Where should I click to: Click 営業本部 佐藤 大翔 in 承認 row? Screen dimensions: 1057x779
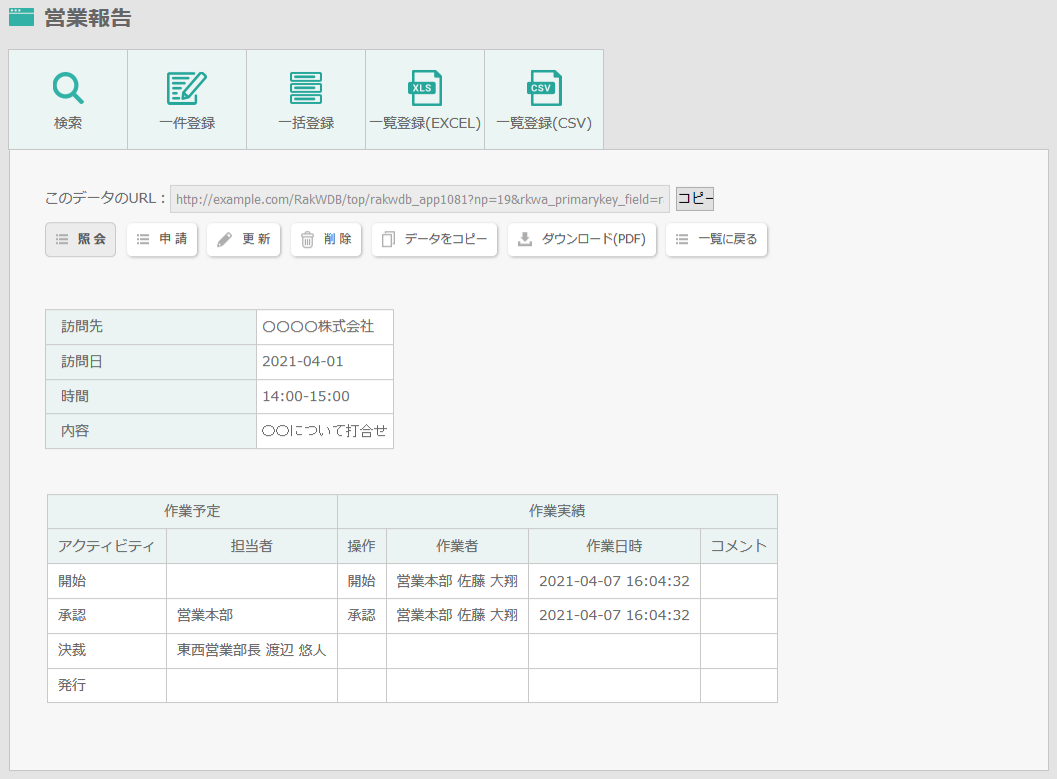[457, 615]
